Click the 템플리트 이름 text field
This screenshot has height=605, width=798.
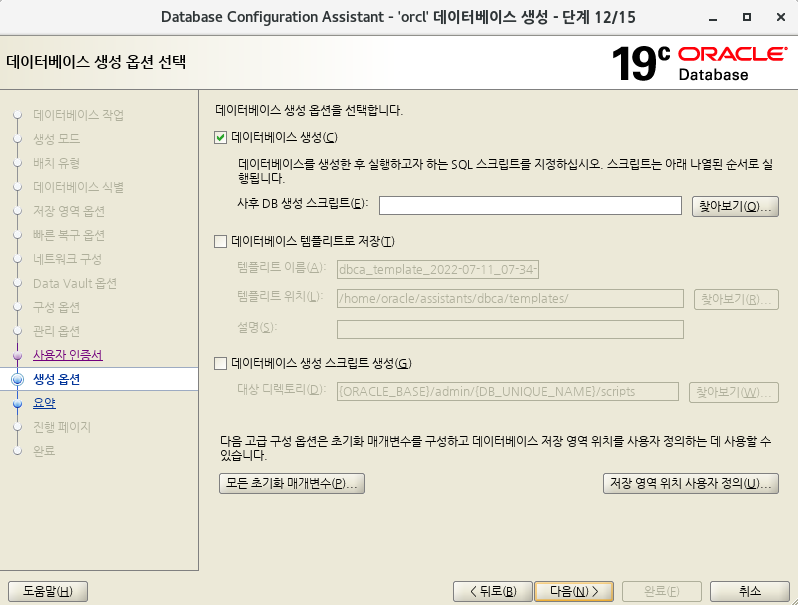click(x=438, y=269)
